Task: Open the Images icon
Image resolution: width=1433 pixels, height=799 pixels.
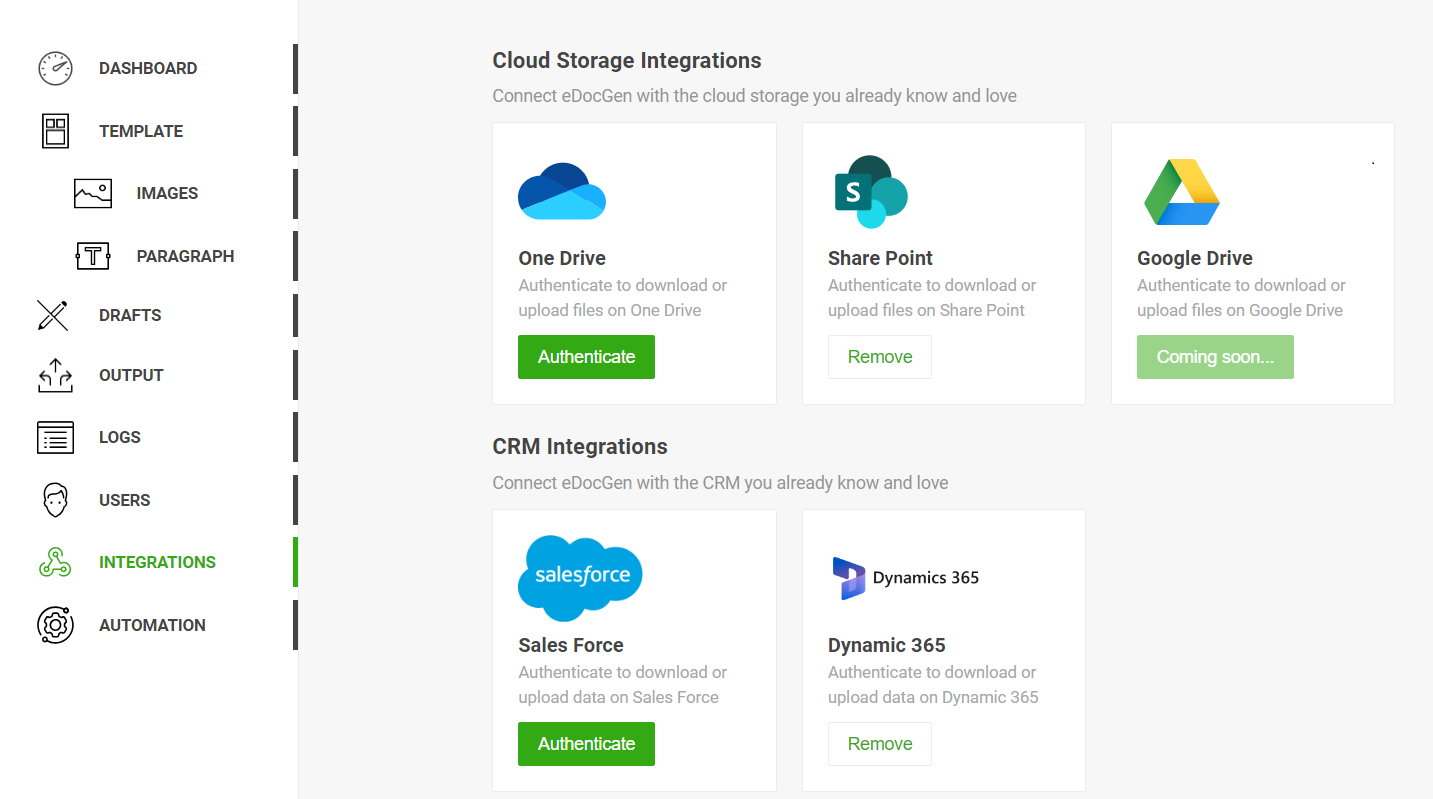Action: pyautogui.click(x=92, y=193)
